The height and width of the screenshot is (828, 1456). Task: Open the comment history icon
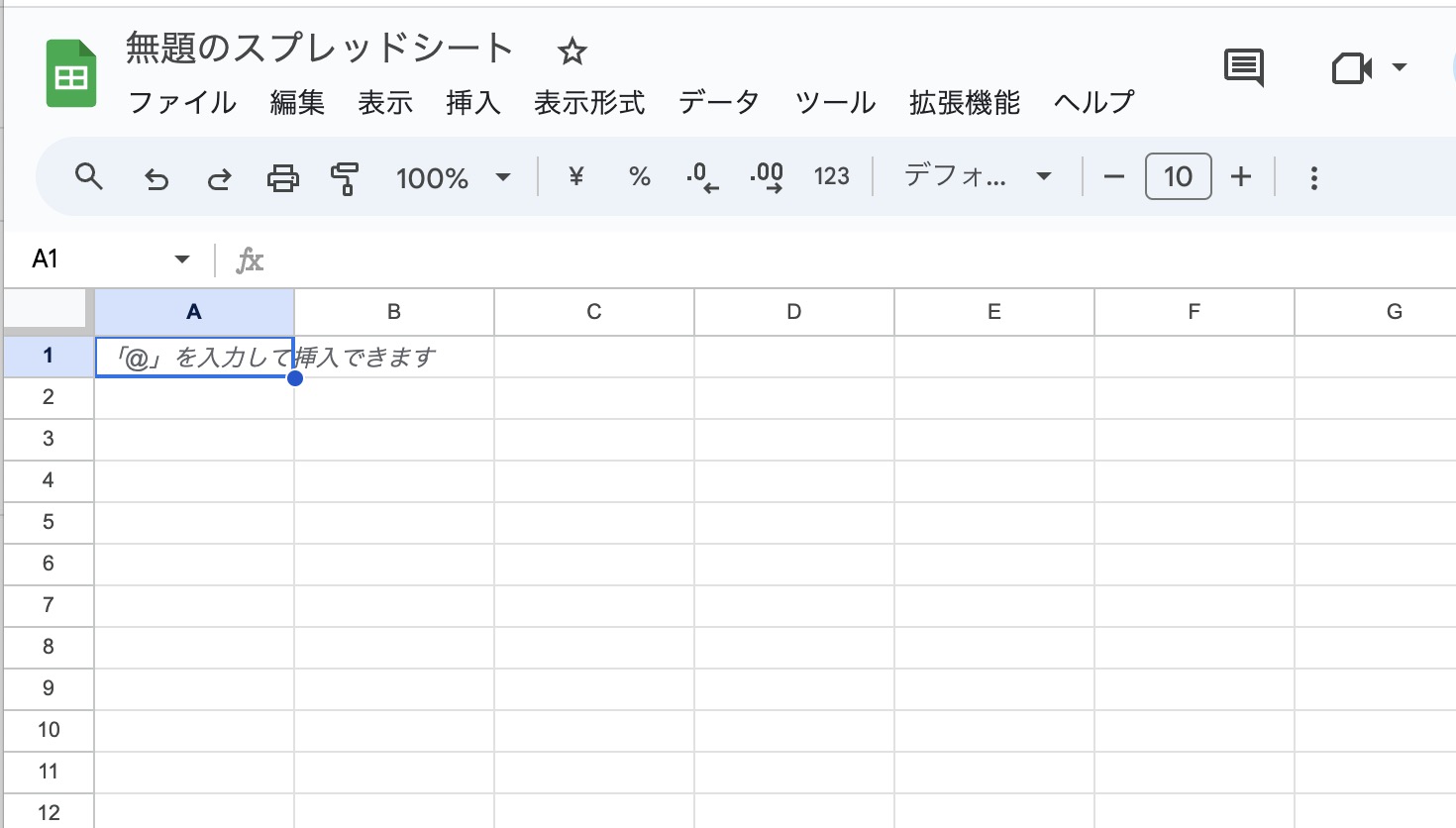tap(1244, 67)
